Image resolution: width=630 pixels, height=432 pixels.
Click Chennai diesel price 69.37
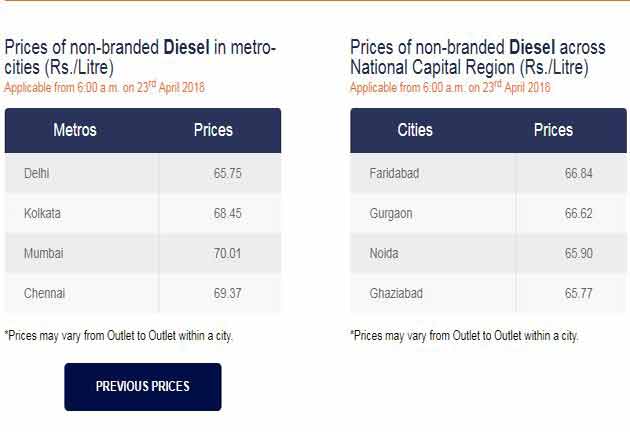click(228, 293)
